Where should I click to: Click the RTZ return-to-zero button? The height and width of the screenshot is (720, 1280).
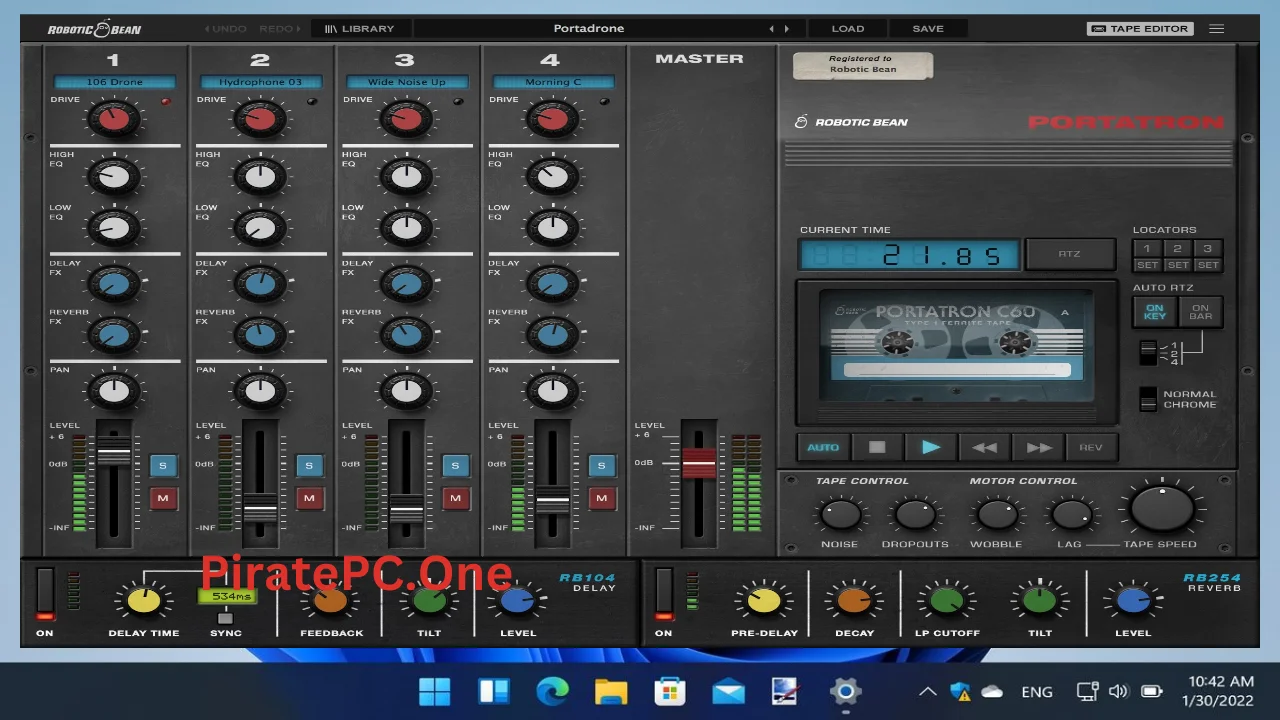[x=1070, y=254]
